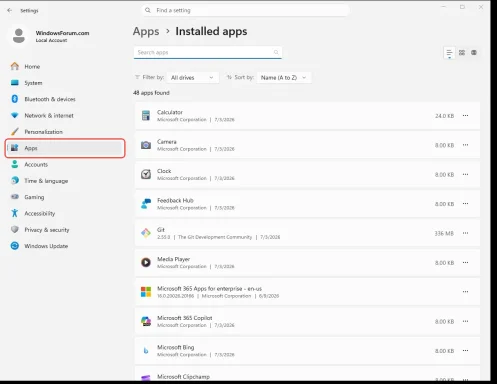Open more options for Clock
This screenshot has height=384, width=497.
pyautogui.click(x=466, y=174)
